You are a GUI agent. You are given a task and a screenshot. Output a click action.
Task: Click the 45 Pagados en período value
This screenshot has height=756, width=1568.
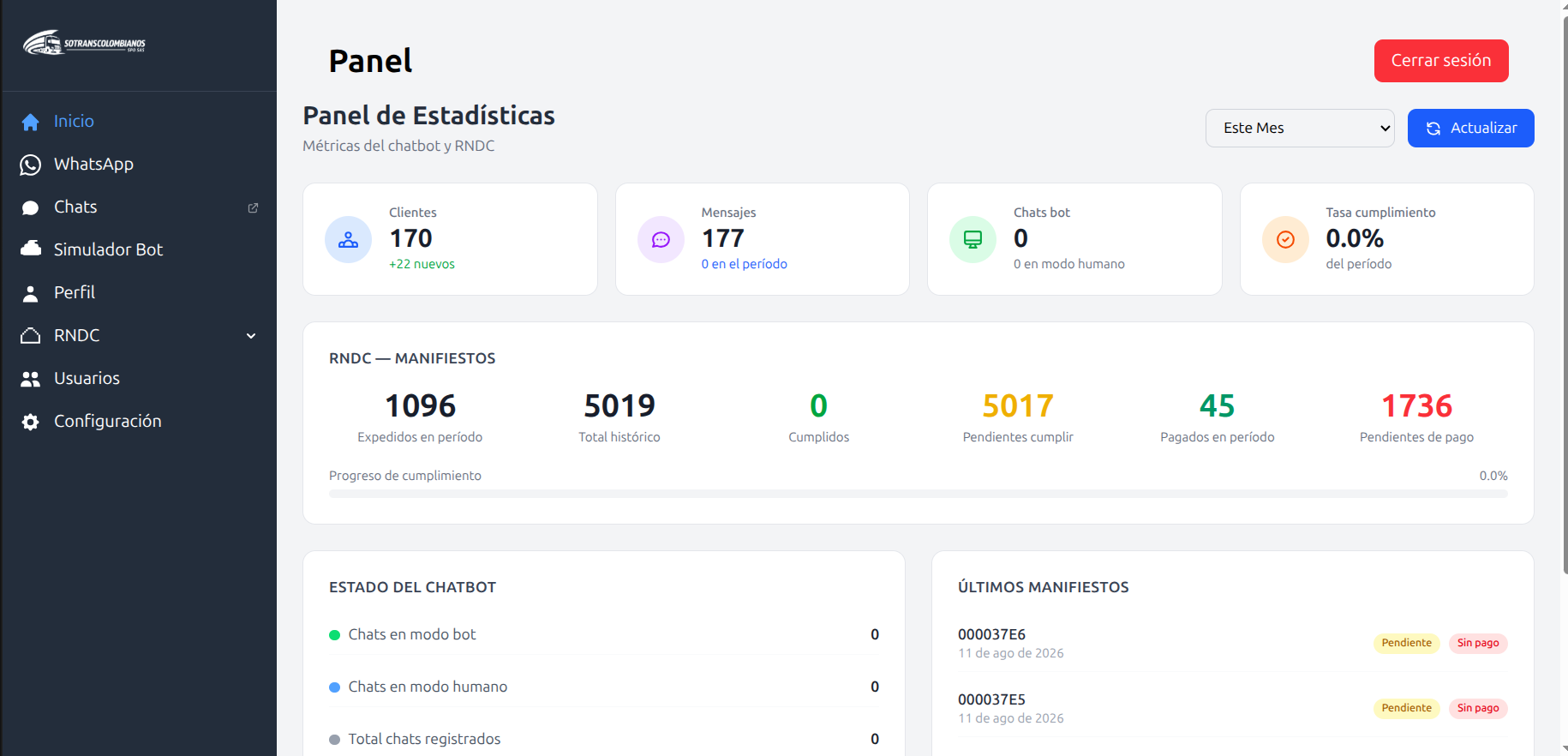click(1218, 405)
